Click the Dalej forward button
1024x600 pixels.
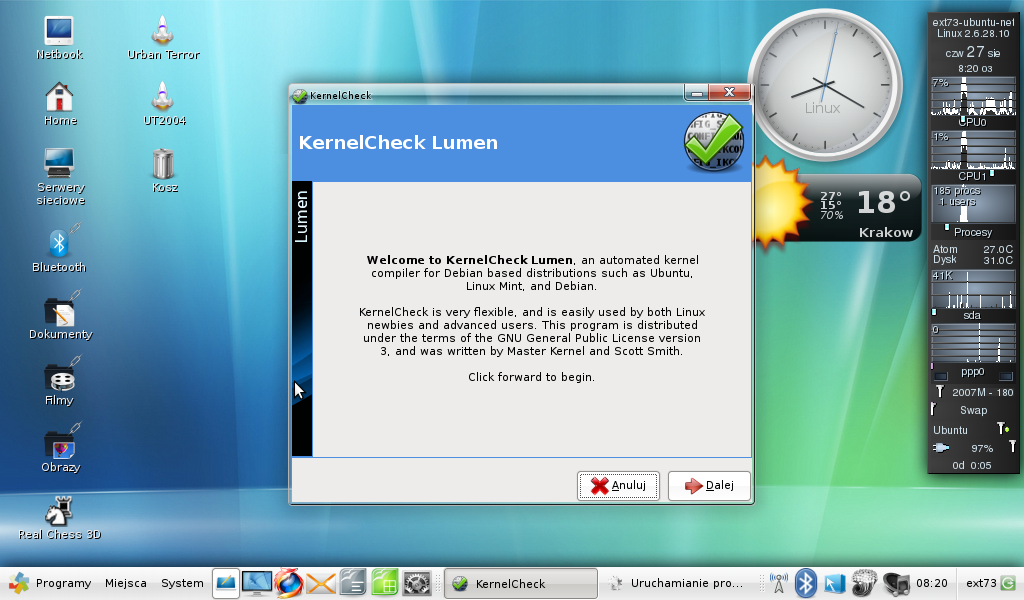709,486
